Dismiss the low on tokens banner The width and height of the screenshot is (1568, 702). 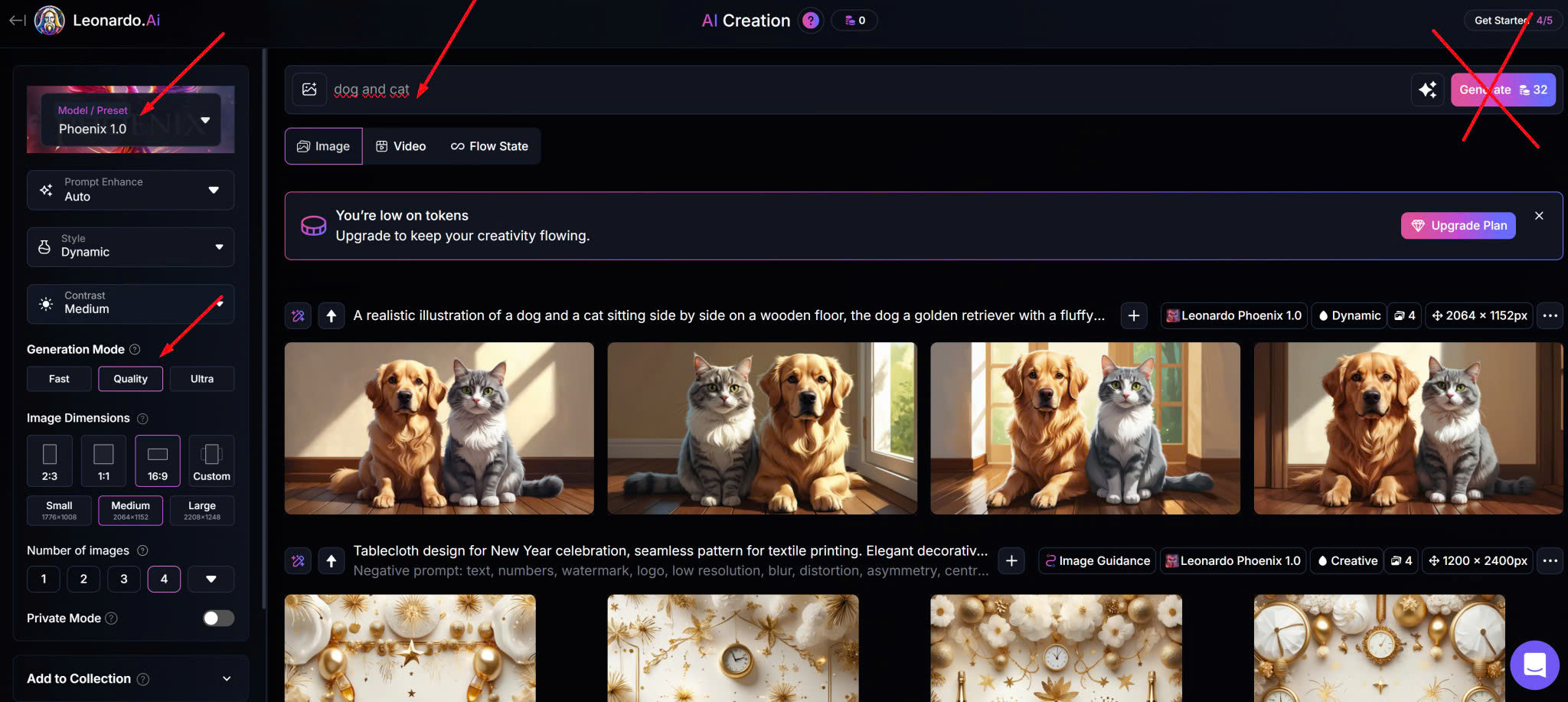tap(1539, 216)
